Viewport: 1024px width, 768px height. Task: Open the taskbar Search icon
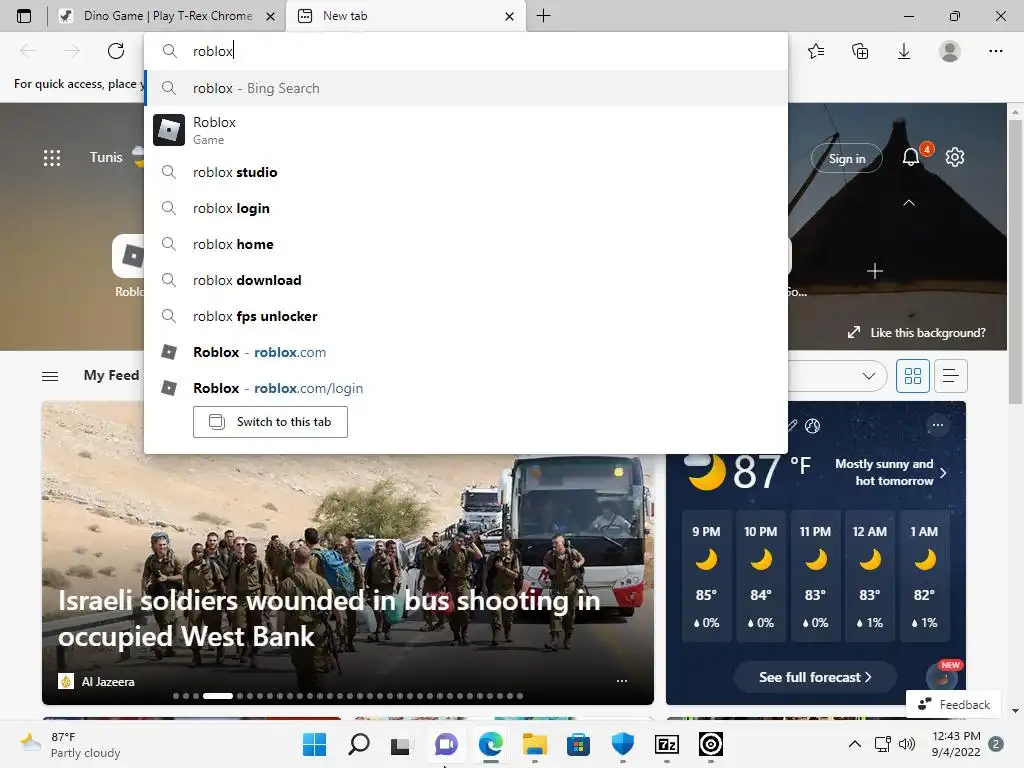[359, 744]
